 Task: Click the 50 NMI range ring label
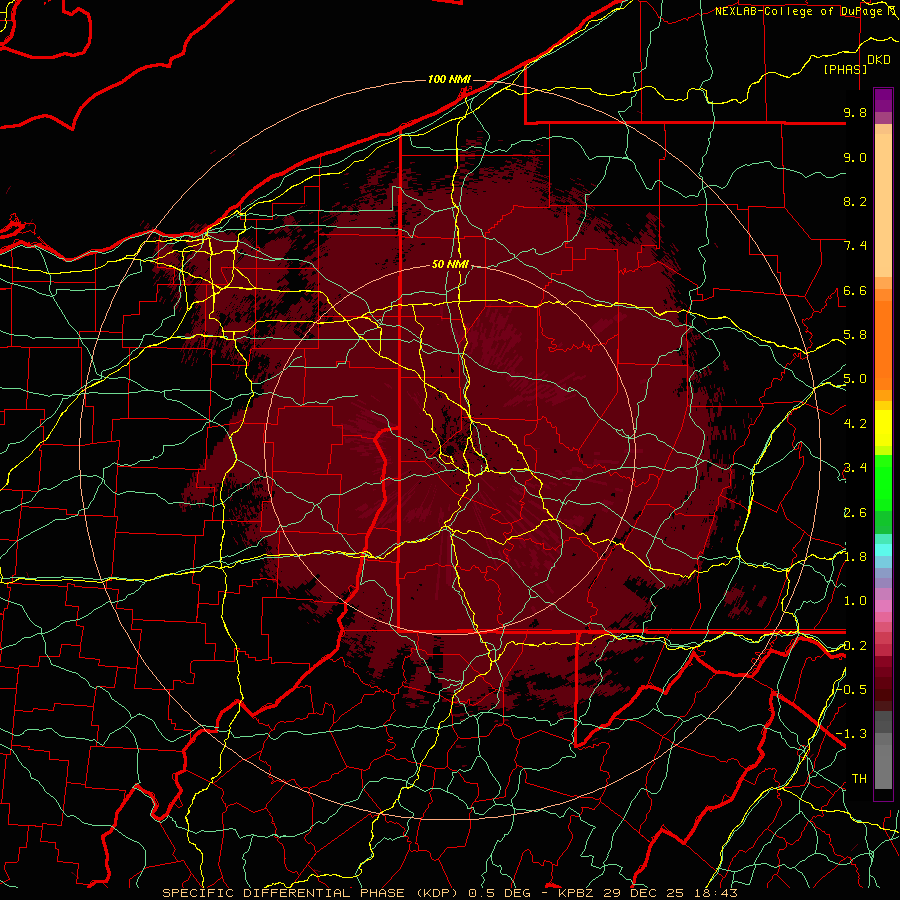[x=451, y=265]
